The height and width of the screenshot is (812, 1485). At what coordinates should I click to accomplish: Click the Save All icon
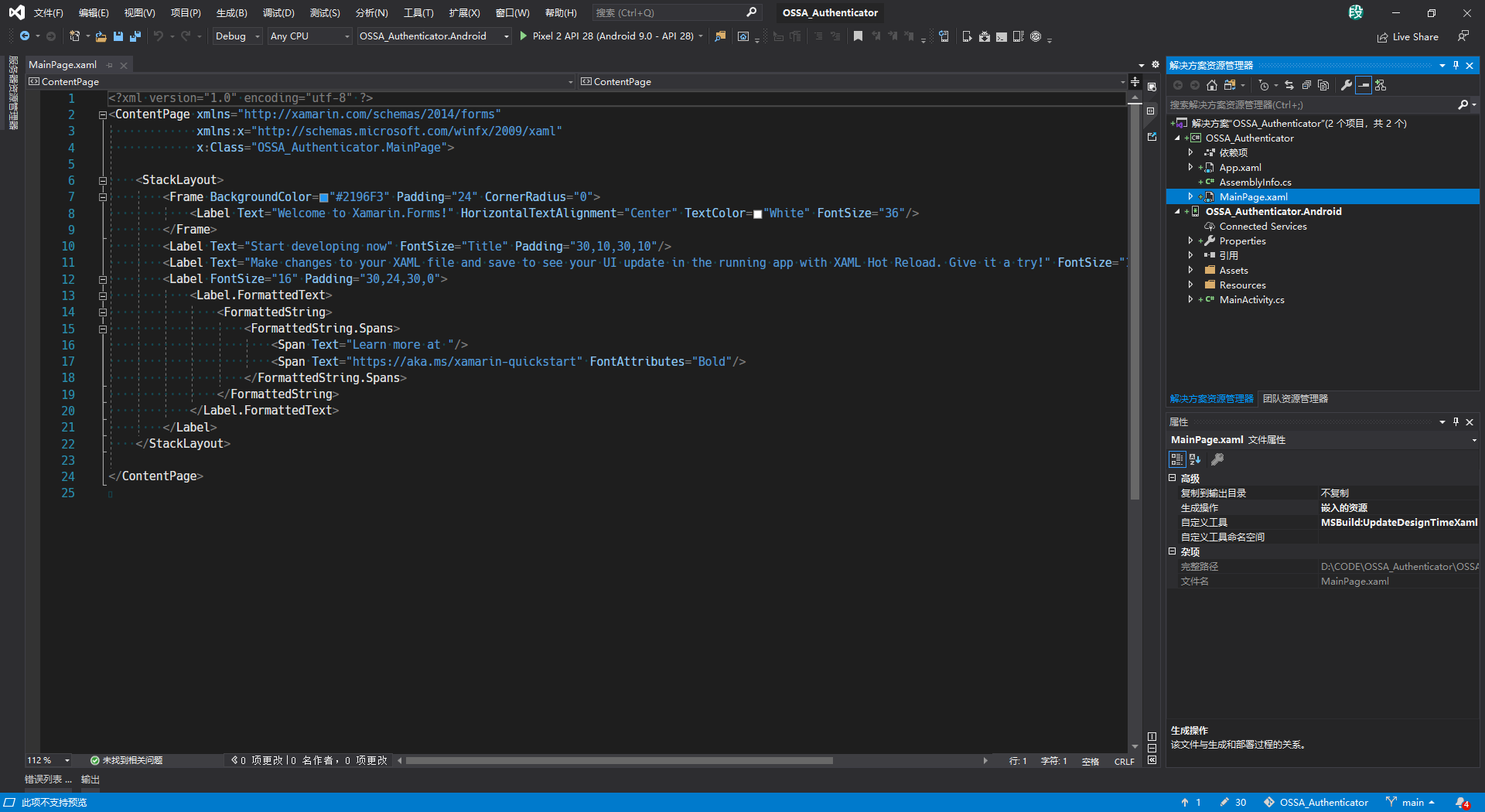point(135,36)
